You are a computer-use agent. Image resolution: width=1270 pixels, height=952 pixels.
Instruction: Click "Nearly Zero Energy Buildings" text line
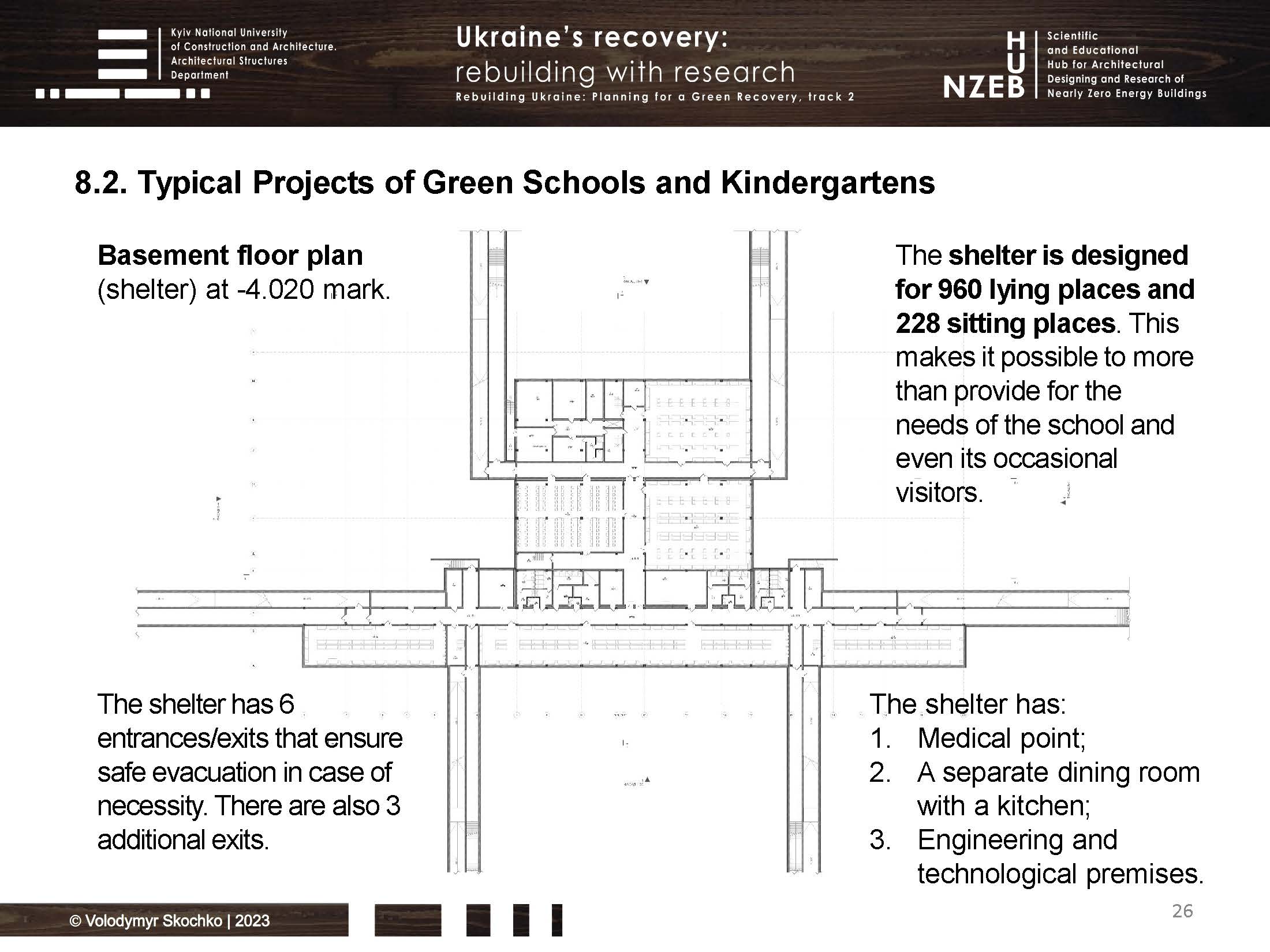tap(1127, 93)
